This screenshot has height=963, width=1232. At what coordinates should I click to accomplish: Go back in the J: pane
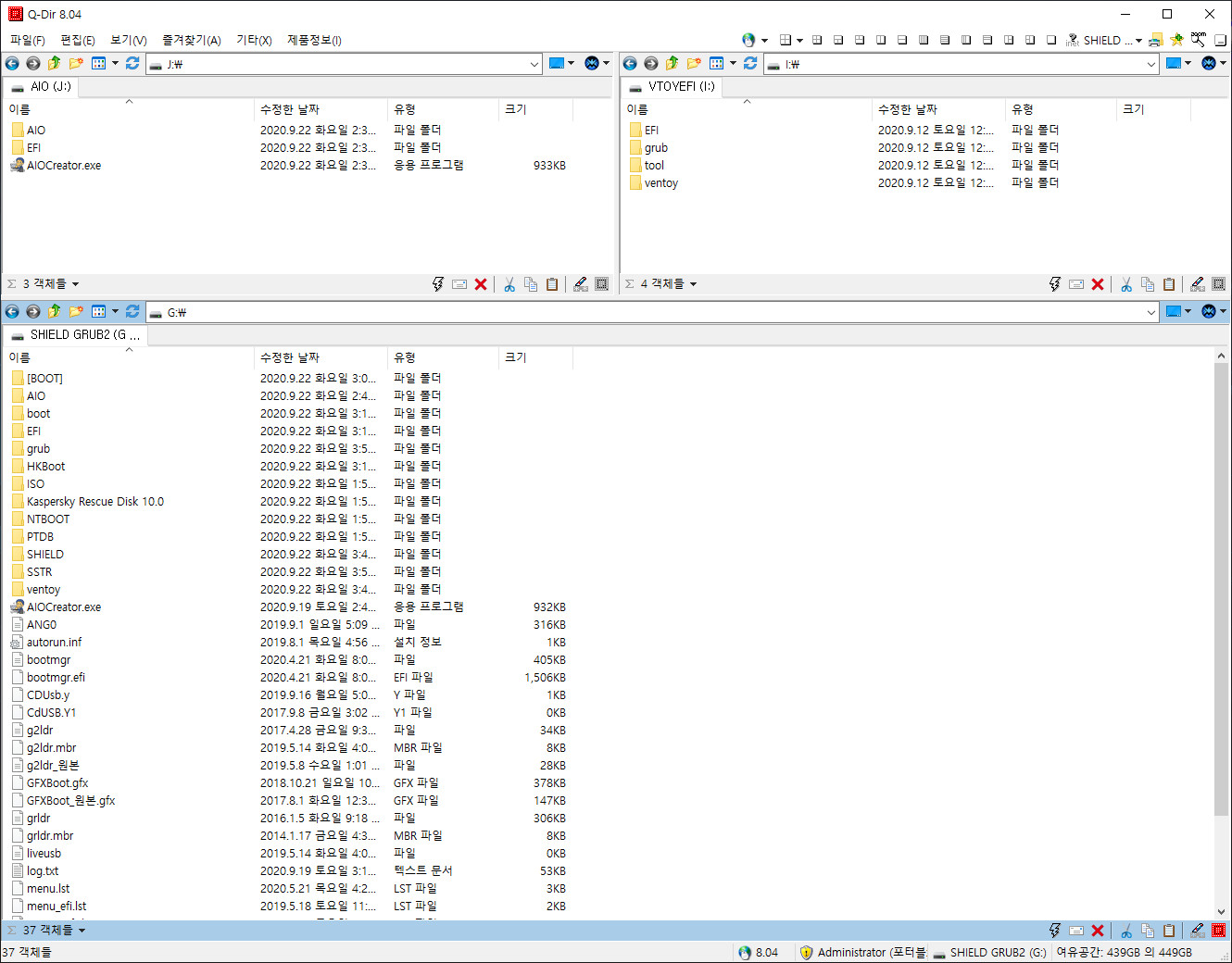[12, 64]
